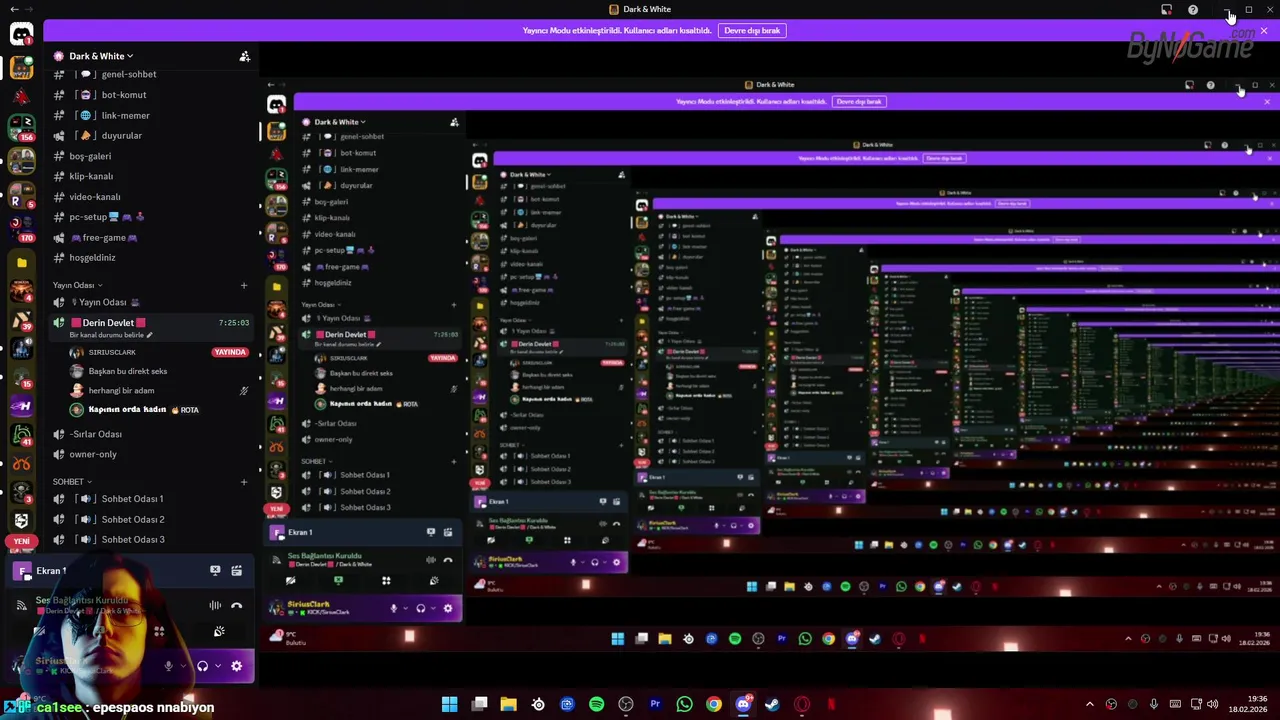Open Opera GX from the taskbar
Screen dimensions: 1280x720
pyautogui.click(x=801, y=704)
